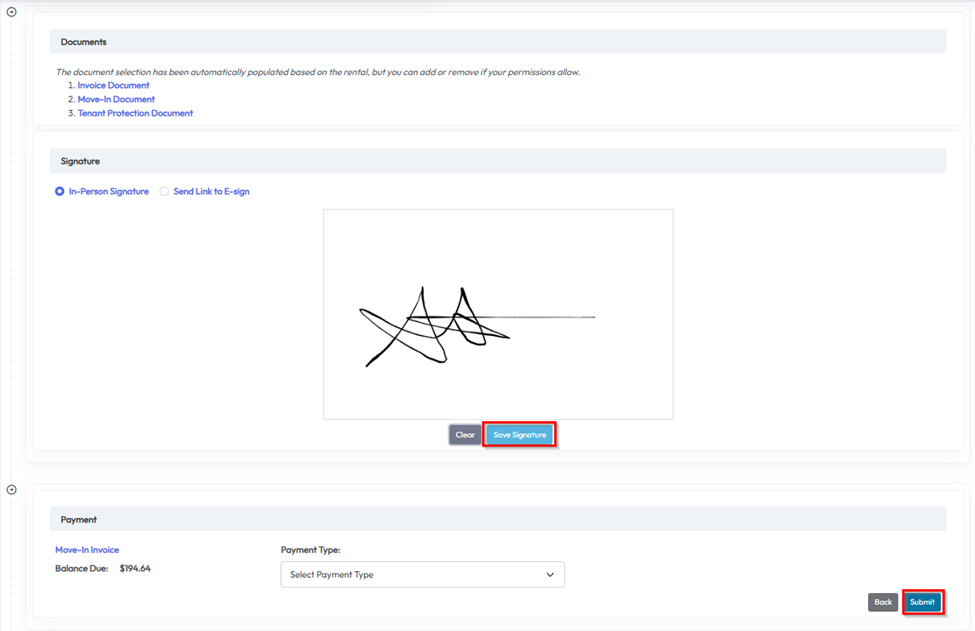This screenshot has width=975, height=631.
Task: Click the circular step icon beside Documents section
Action: click(x=12, y=12)
